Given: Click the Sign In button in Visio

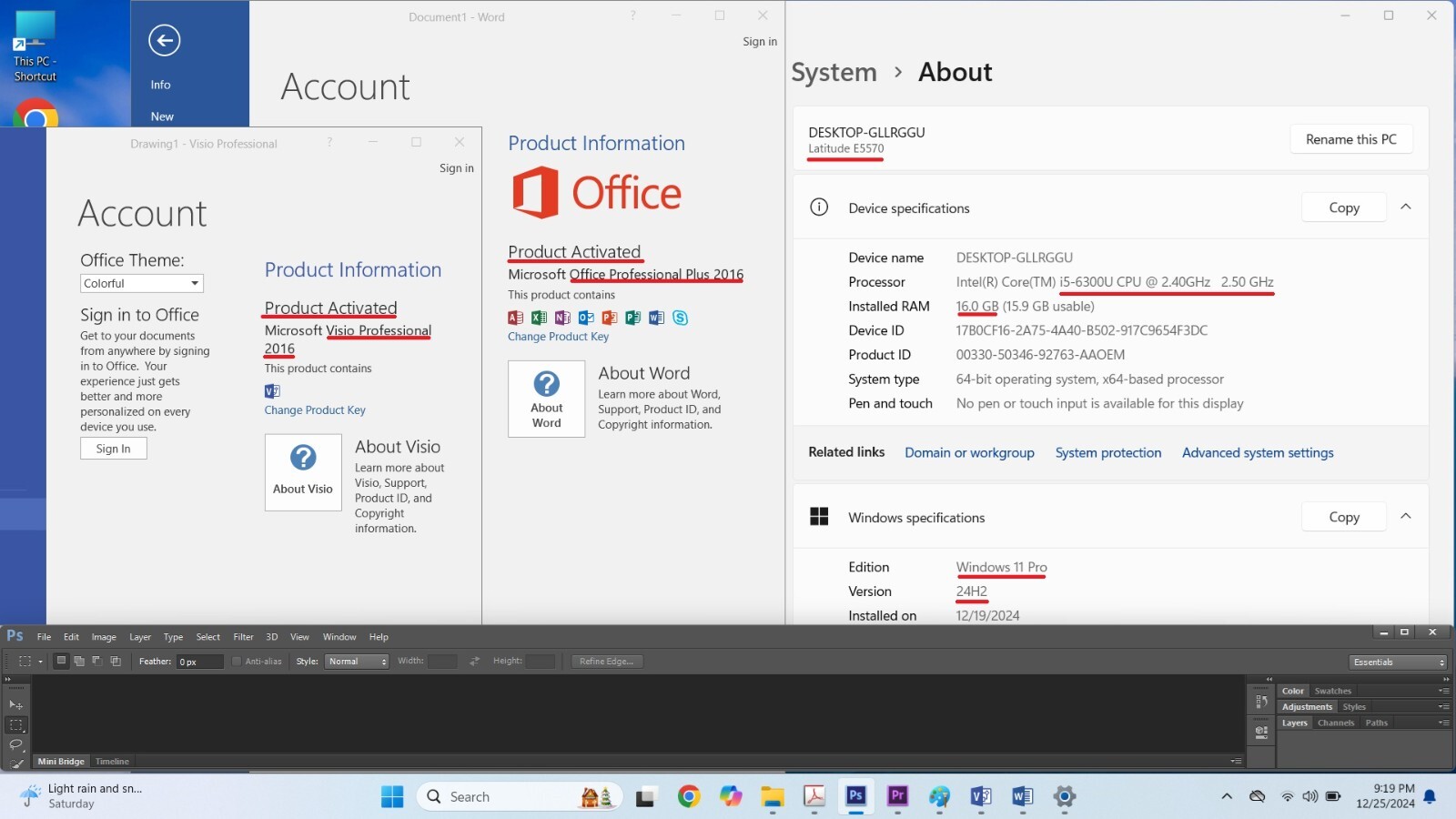Looking at the screenshot, I should [114, 449].
